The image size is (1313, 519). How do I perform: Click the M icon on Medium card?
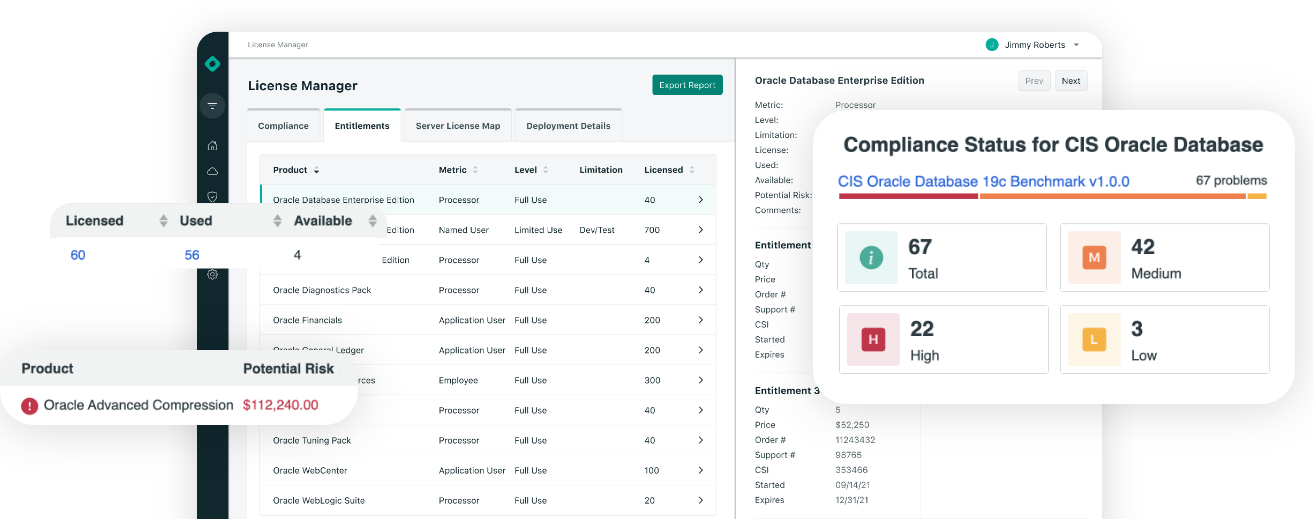pyautogui.click(x=1094, y=257)
